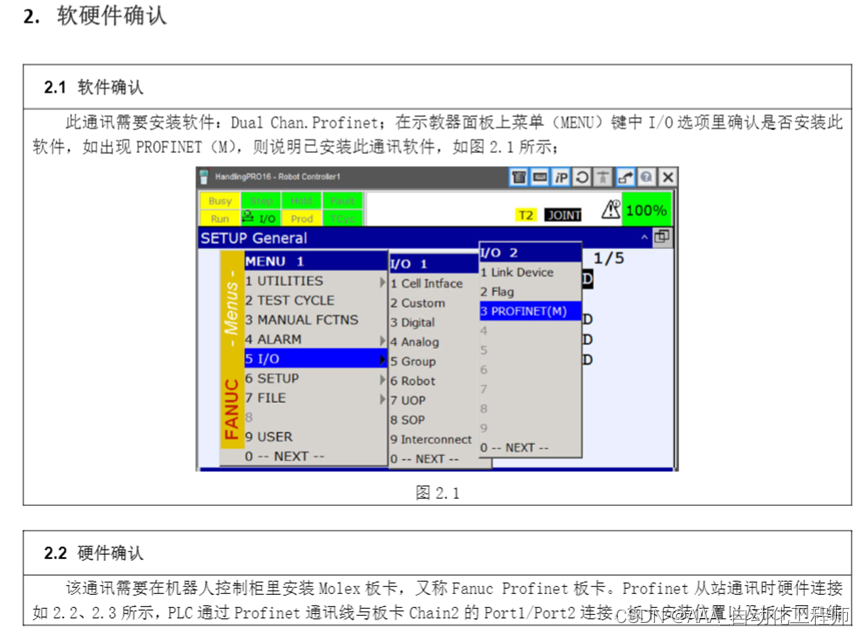Click the iP (iPendant) toolbar icon

(x=561, y=177)
